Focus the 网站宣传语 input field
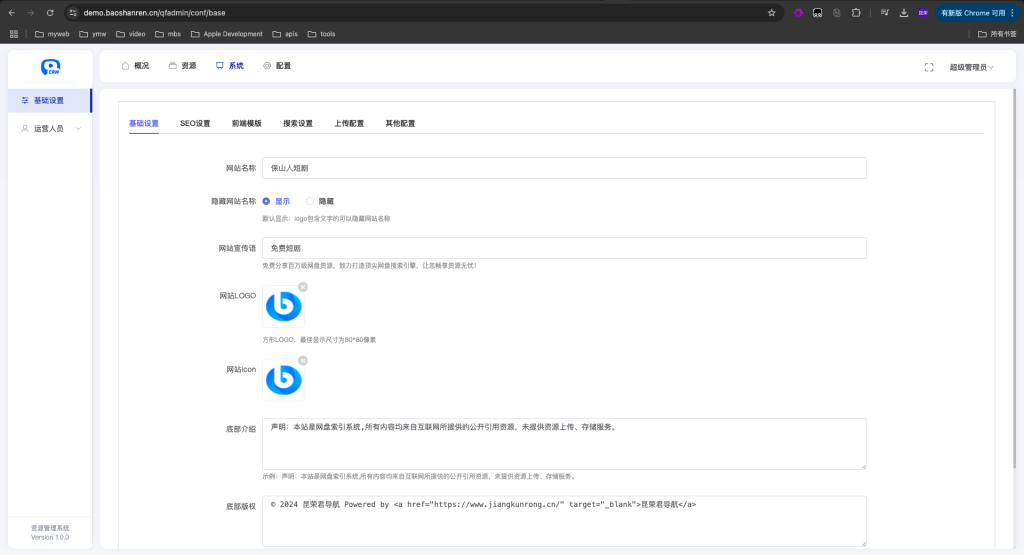1024x555 pixels. (x=564, y=248)
